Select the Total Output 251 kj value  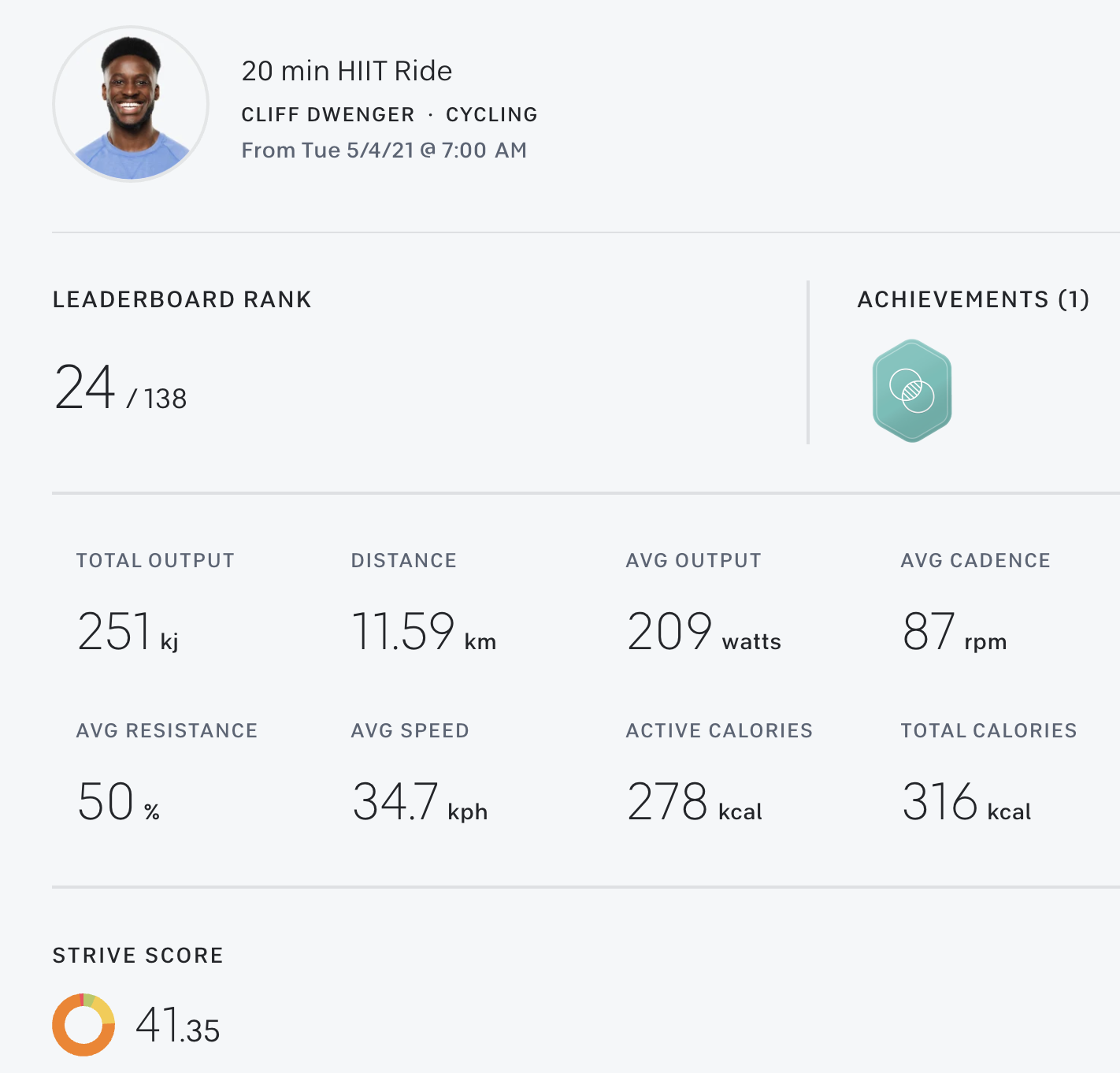pyautogui.click(x=128, y=632)
